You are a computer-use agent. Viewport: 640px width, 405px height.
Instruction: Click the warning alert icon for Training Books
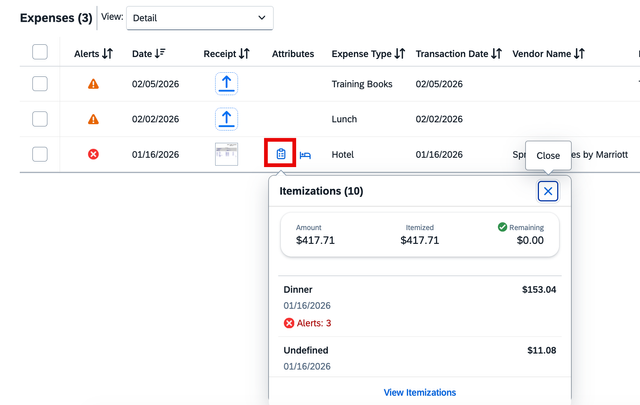click(x=93, y=84)
